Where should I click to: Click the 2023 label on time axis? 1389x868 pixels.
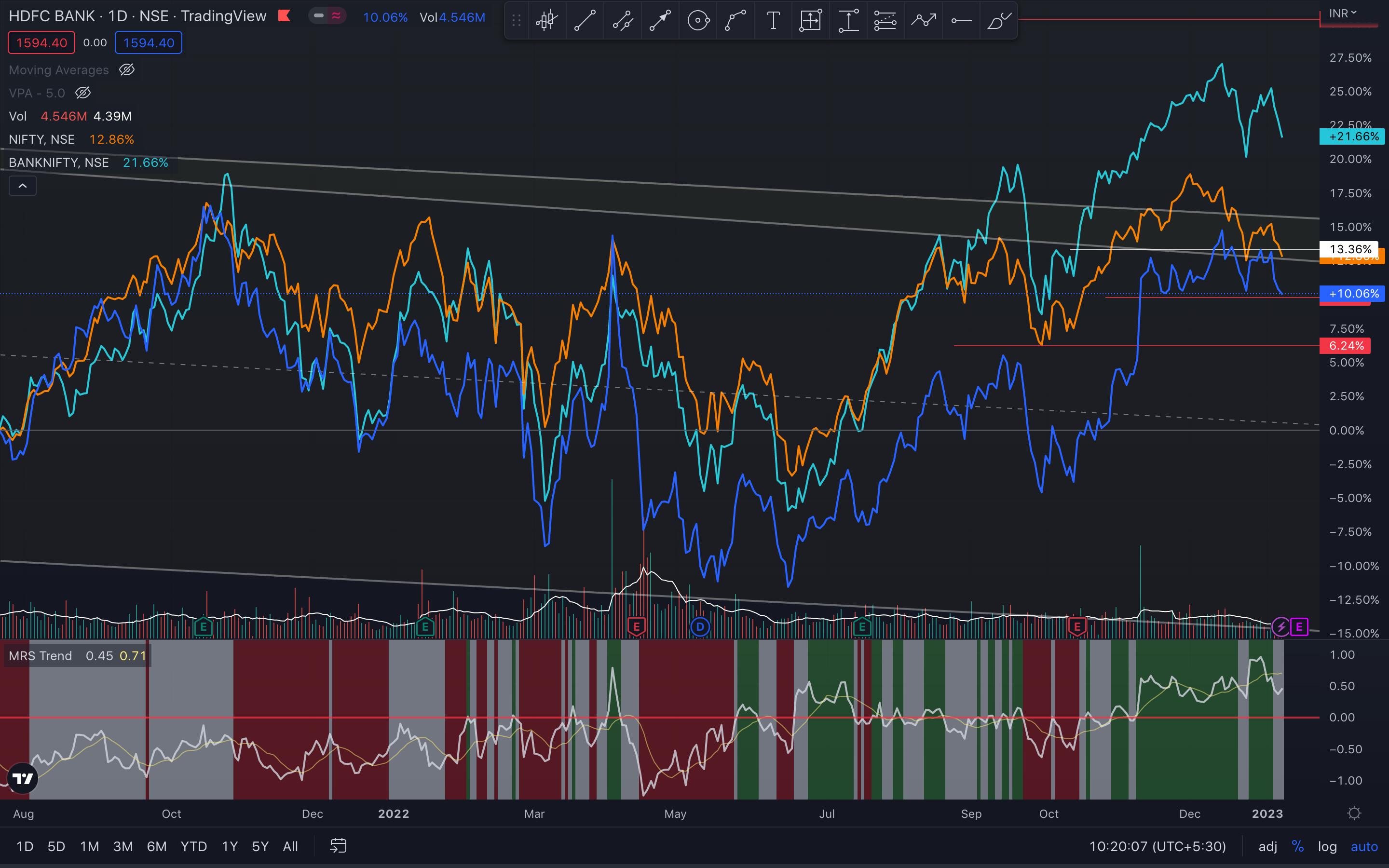[x=1267, y=814]
